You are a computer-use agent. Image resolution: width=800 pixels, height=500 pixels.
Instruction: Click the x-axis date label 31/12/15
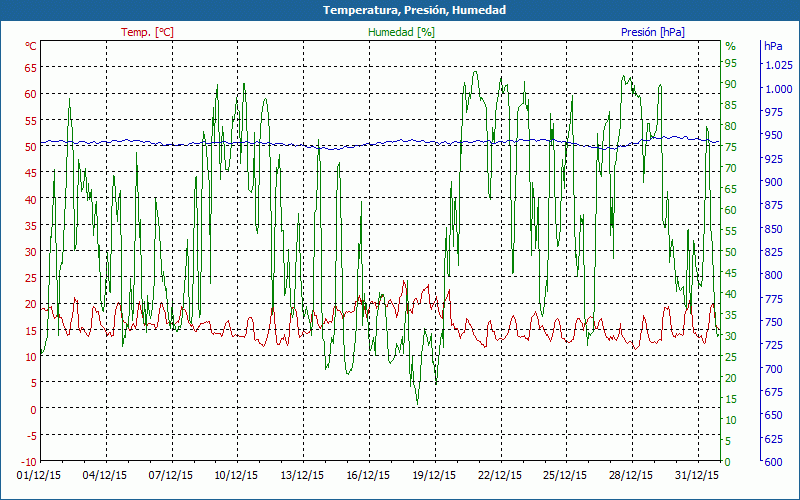click(x=697, y=475)
